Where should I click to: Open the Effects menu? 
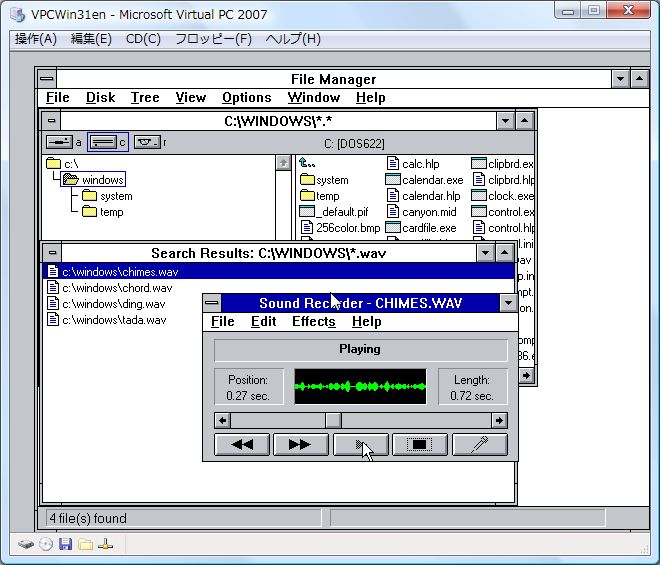[314, 321]
